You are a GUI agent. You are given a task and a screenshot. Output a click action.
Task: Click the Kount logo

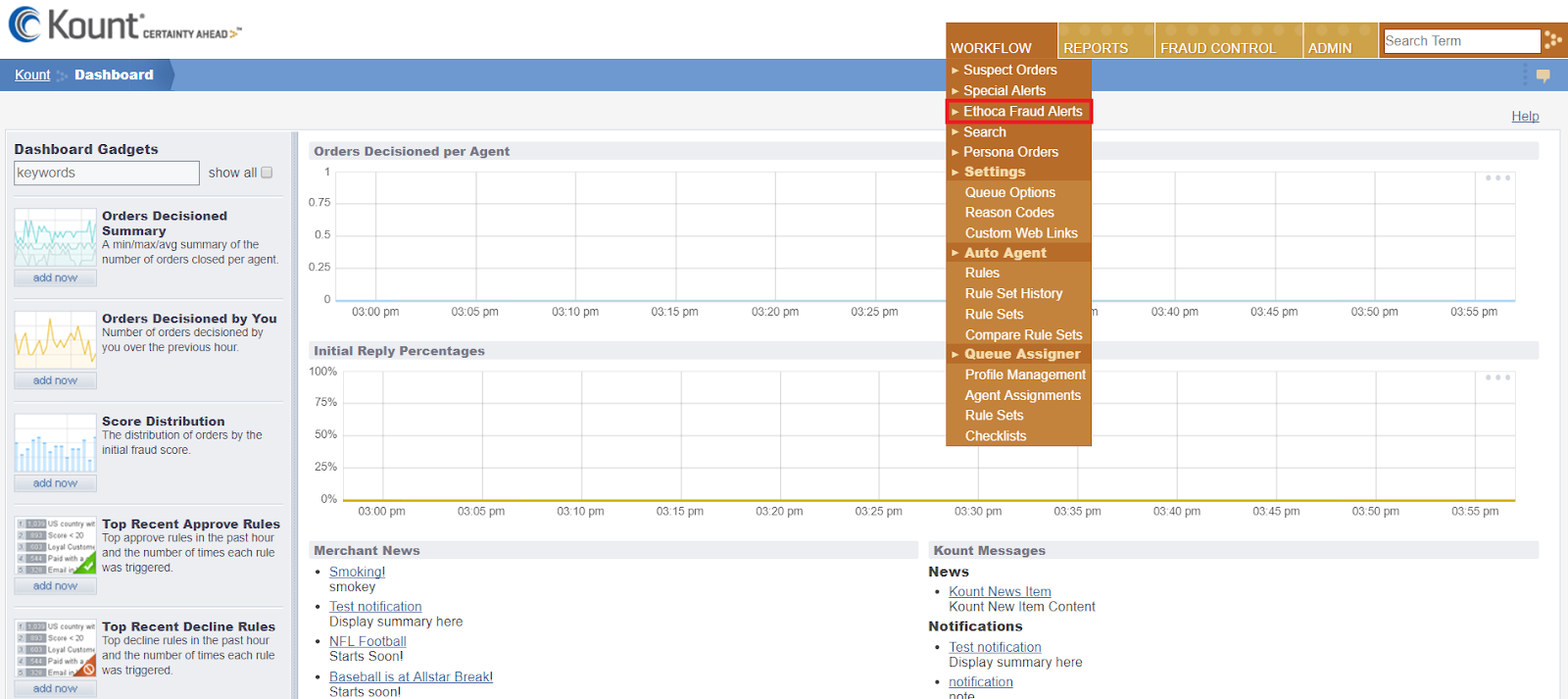pos(124,25)
